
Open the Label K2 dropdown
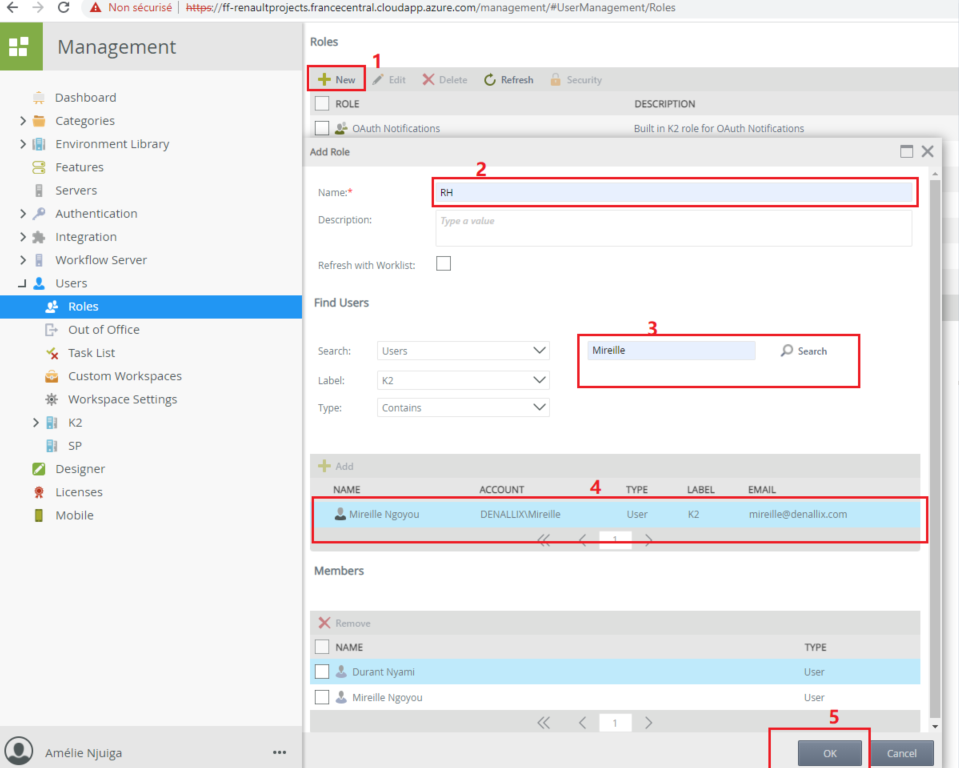[464, 380]
